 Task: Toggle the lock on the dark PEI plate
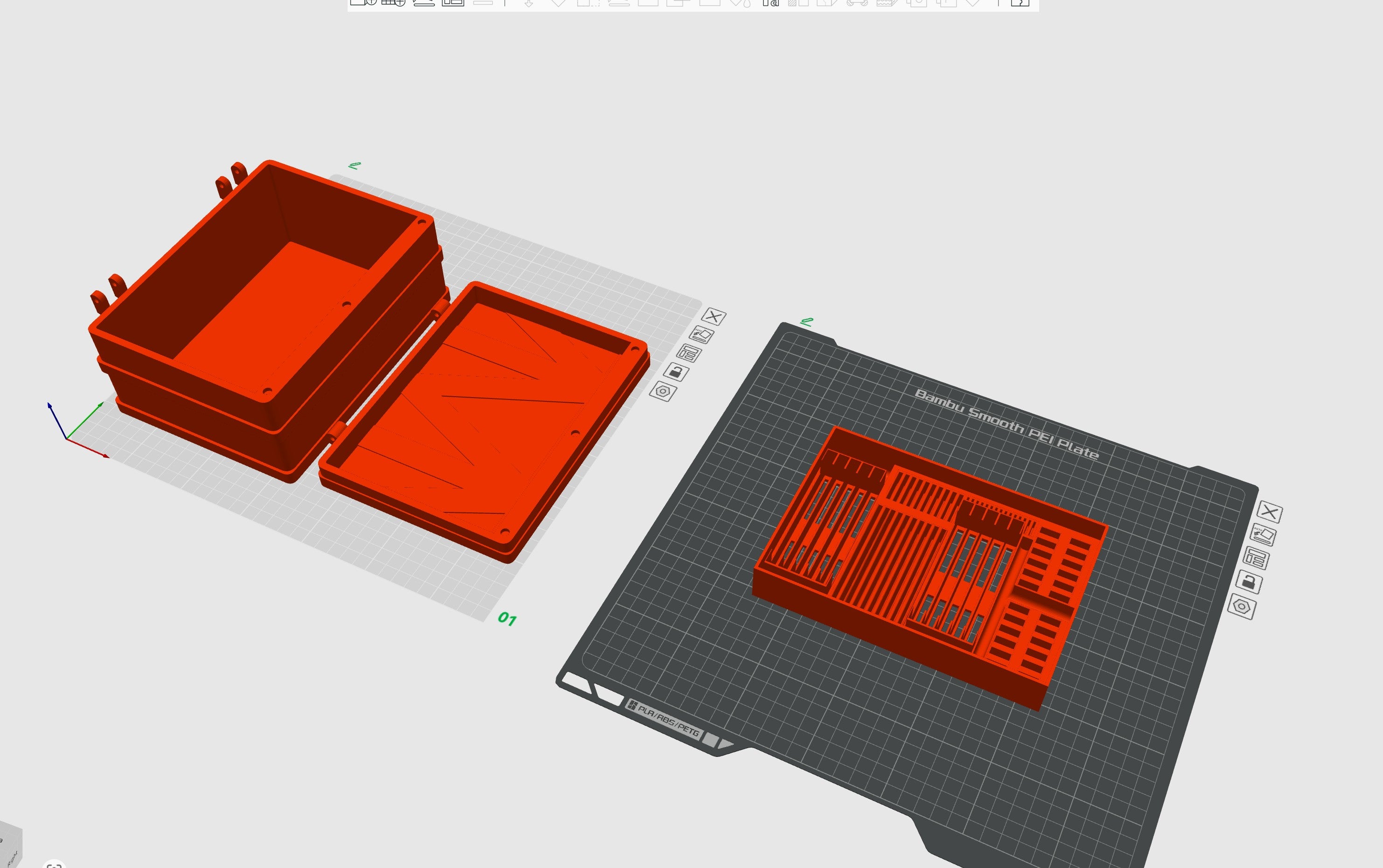point(1249,582)
